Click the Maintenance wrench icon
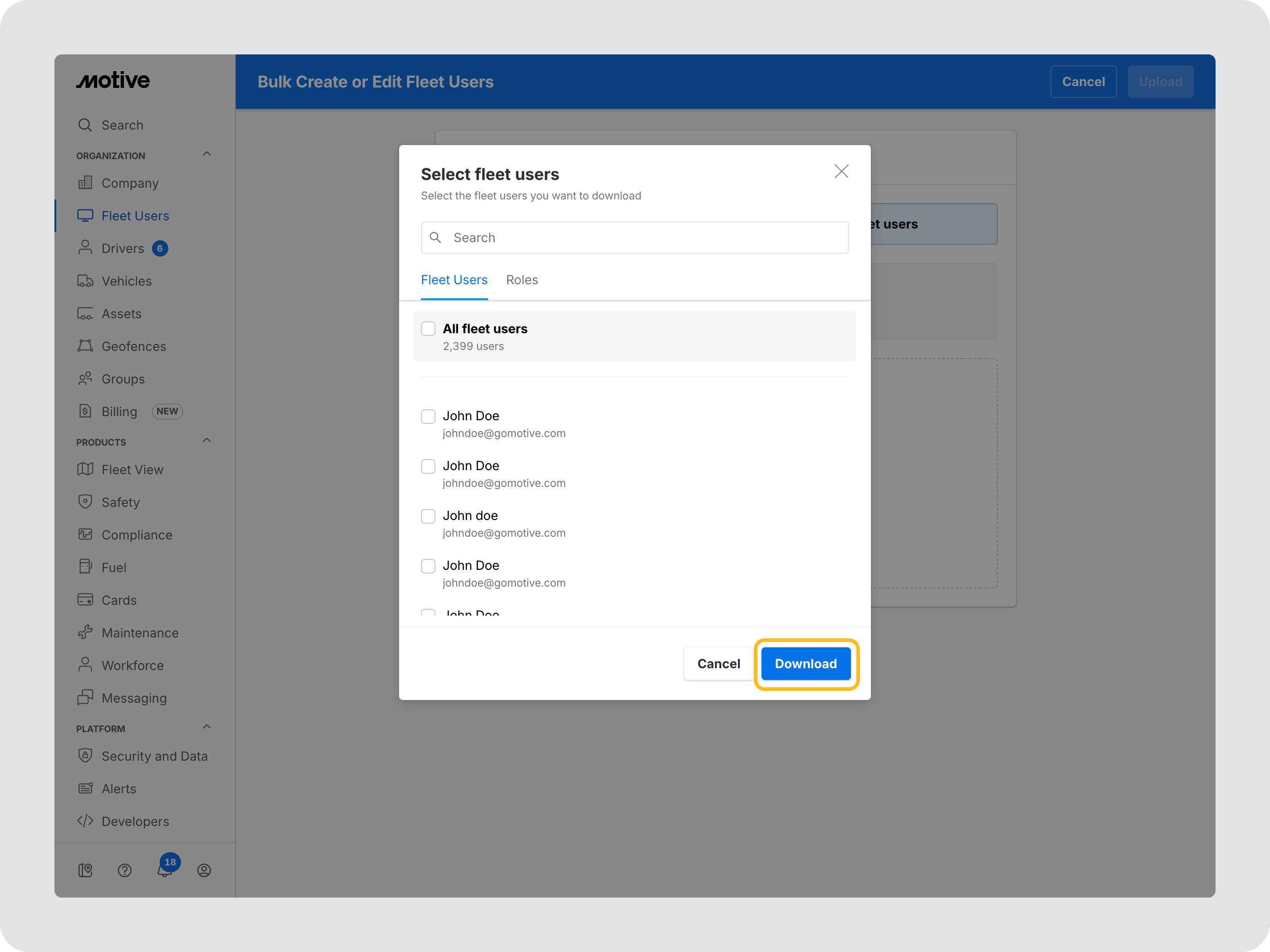This screenshot has height=952, width=1270. point(85,632)
